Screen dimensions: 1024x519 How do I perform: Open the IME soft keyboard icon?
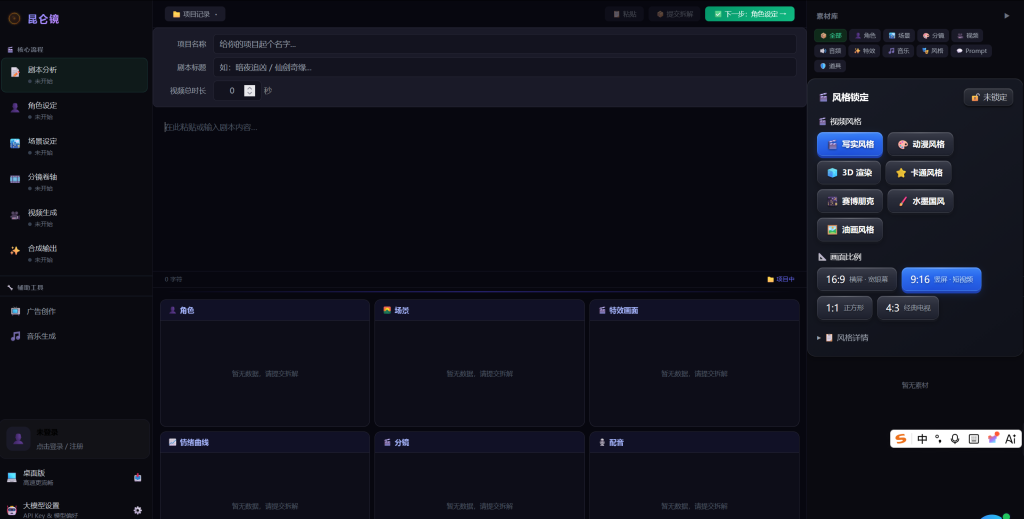click(x=974, y=439)
